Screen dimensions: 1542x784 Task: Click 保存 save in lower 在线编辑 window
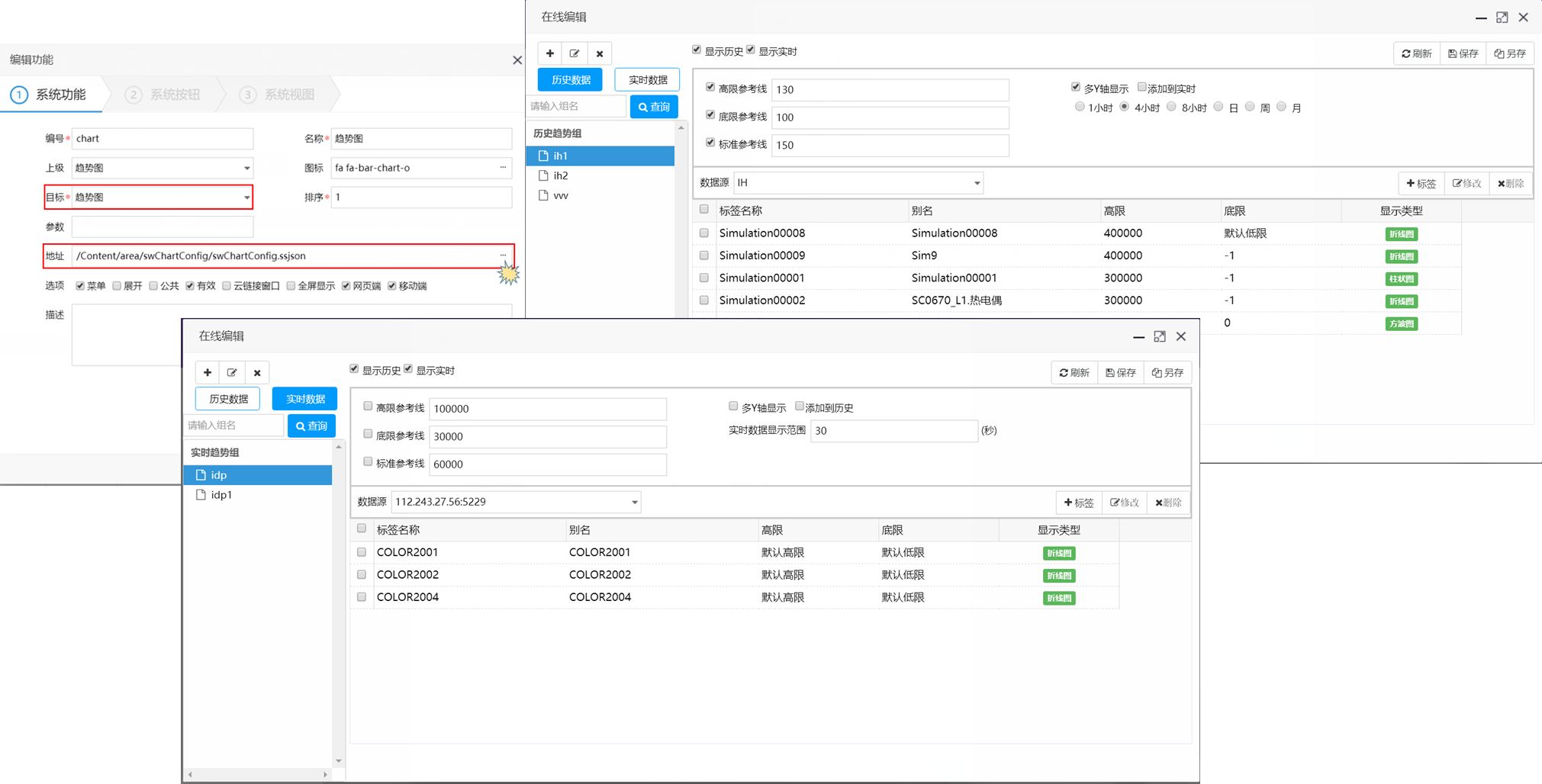point(1121,372)
